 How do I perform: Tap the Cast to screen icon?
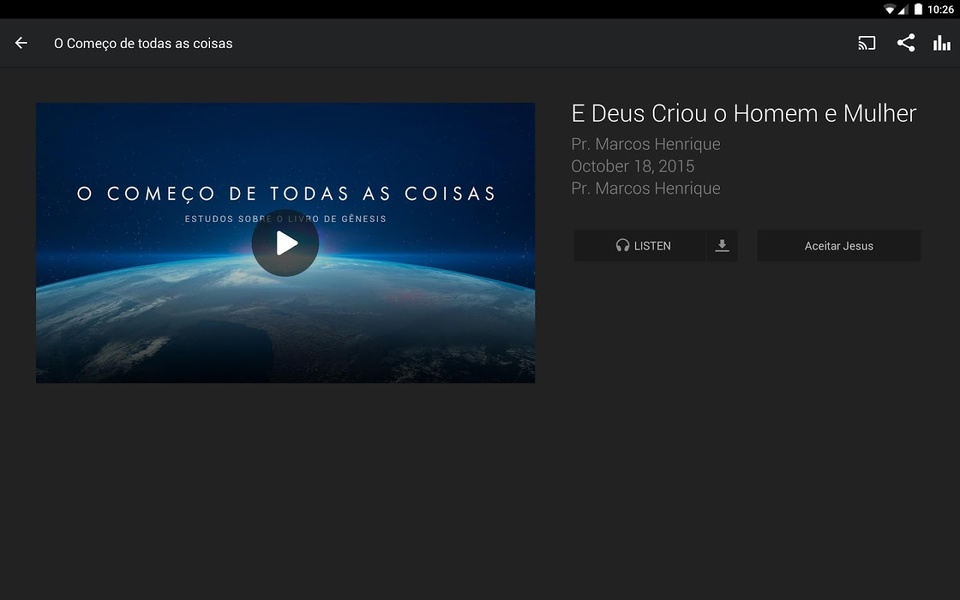point(866,43)
